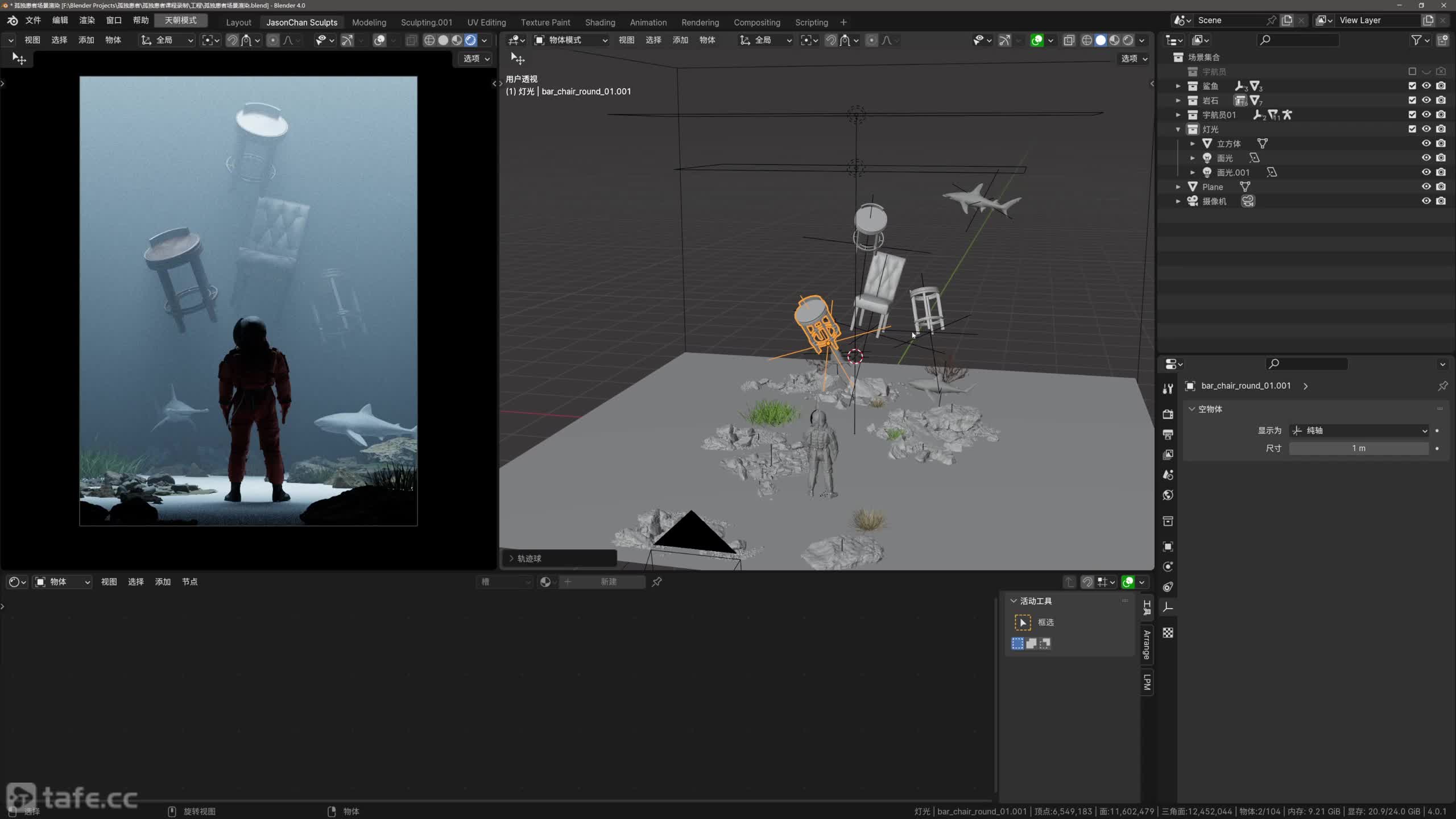Image resolution: width=1456 pixels, height=819 pixels.
Task: Switch to the Shading workspace tab
Action: pyautogui.click(x=600, y=22)
